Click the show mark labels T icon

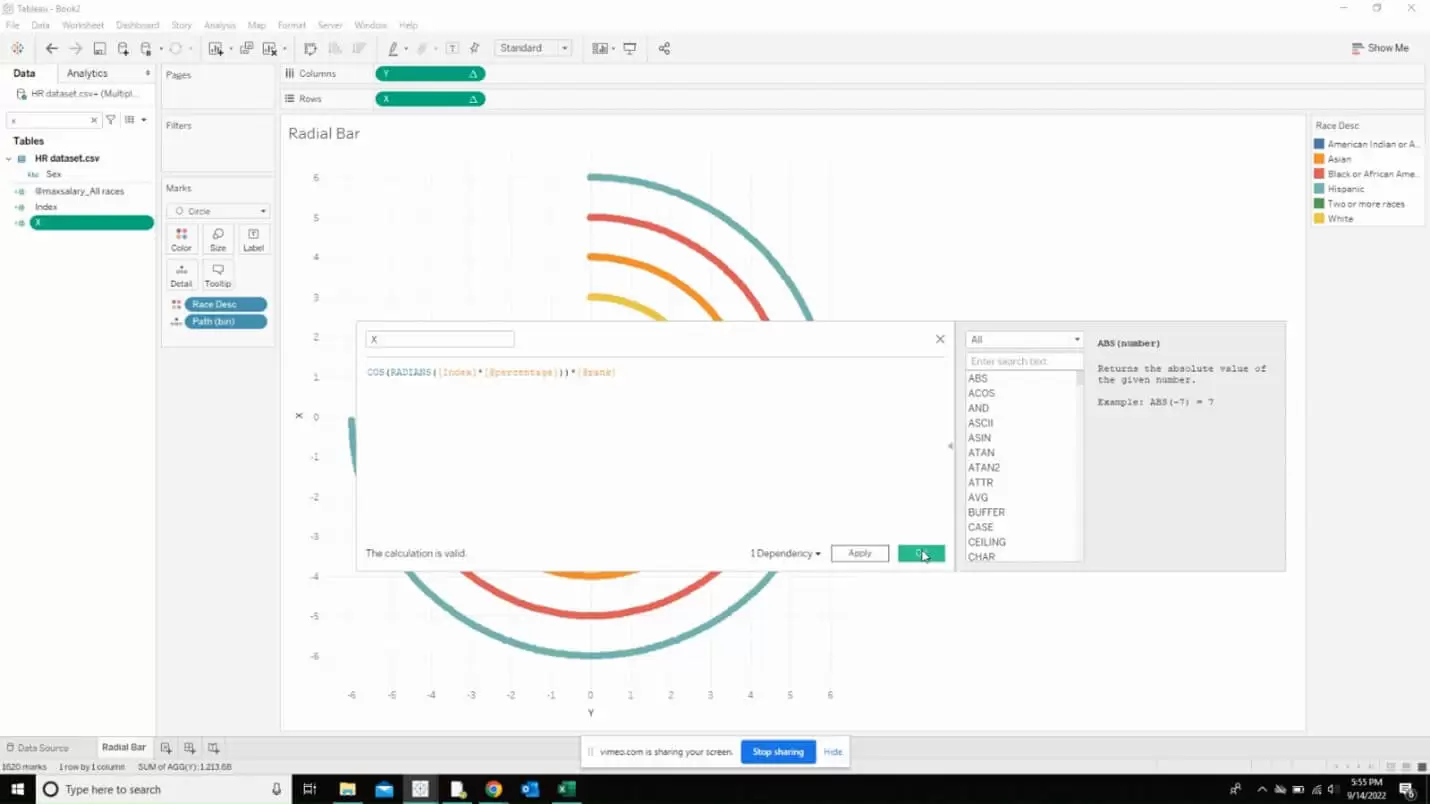[452, 48]
